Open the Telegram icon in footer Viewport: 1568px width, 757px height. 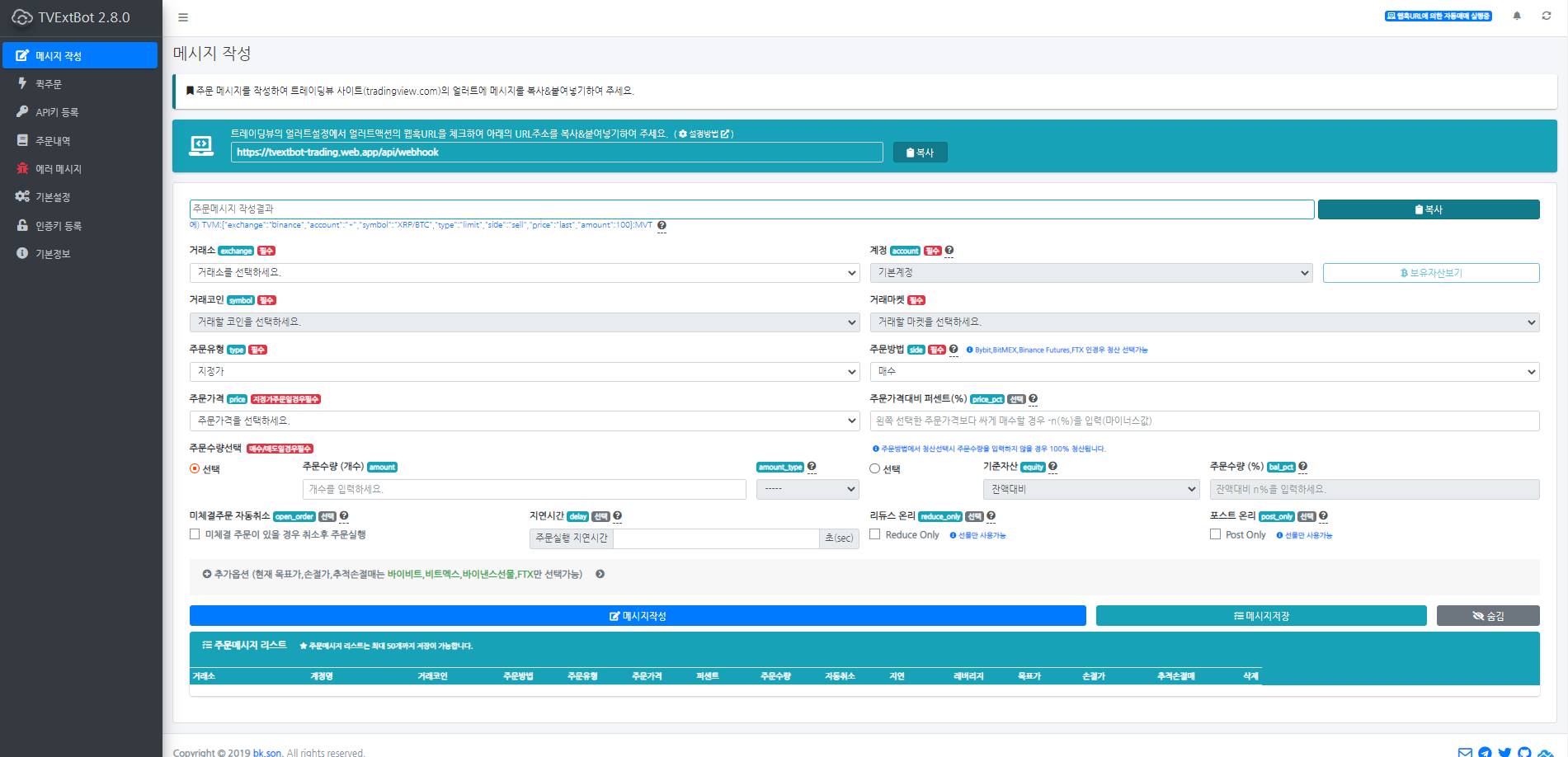point(1485,752)
